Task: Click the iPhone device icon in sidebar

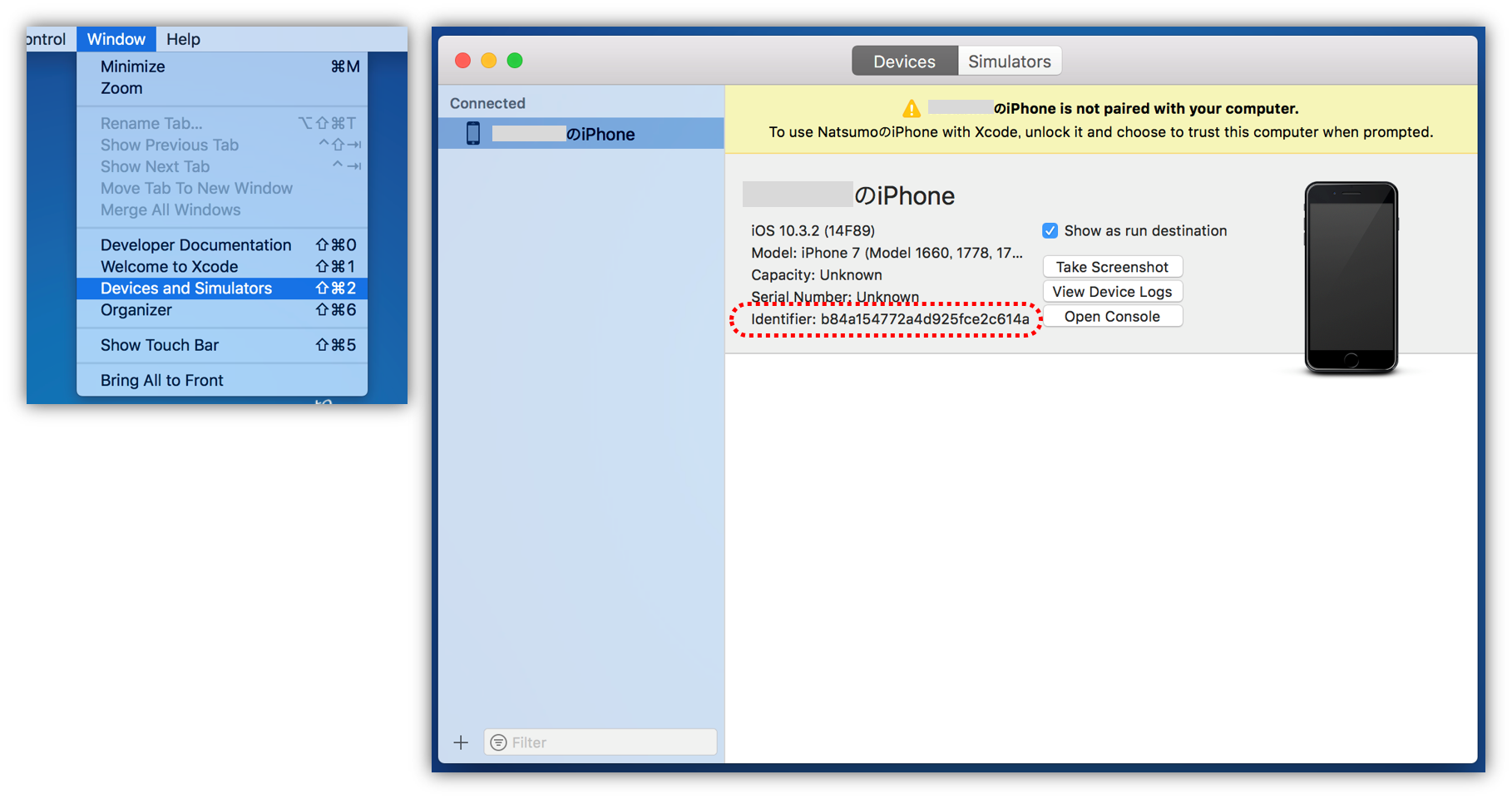Action: coord(473,133)
